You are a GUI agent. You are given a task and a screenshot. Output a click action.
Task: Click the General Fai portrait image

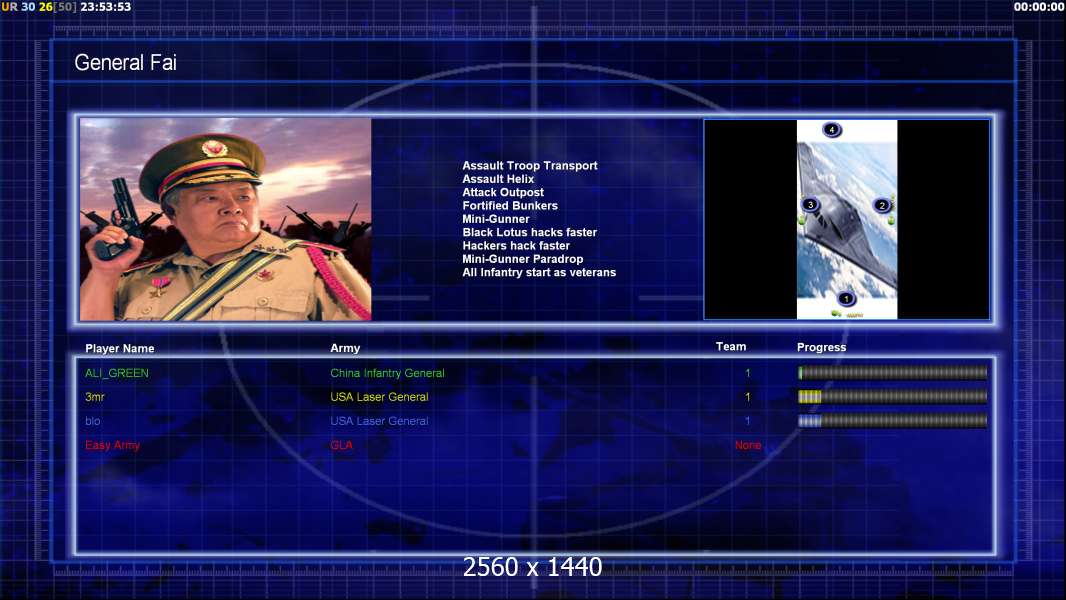click(226, 219)
